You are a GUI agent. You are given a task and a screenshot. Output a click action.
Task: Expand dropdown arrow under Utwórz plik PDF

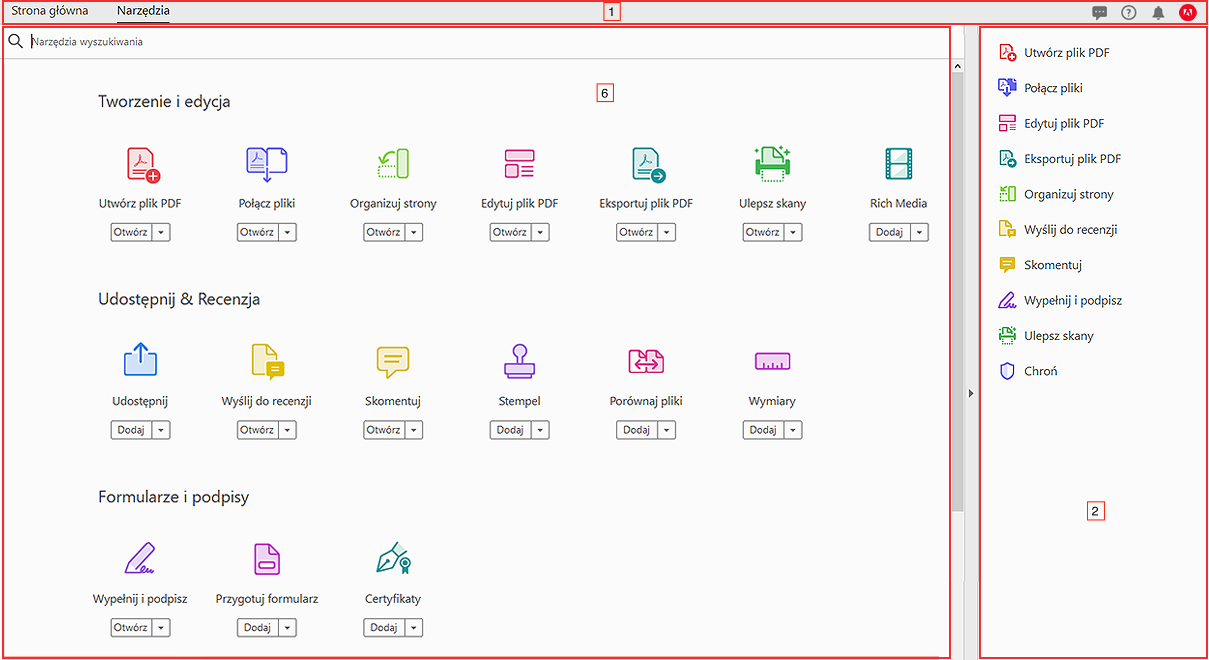click(161, 232)
